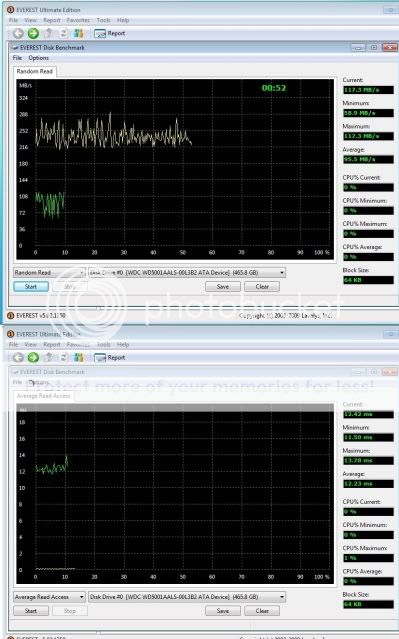Click green Forward arrow in Random Read window toolbar

[33, 33]
